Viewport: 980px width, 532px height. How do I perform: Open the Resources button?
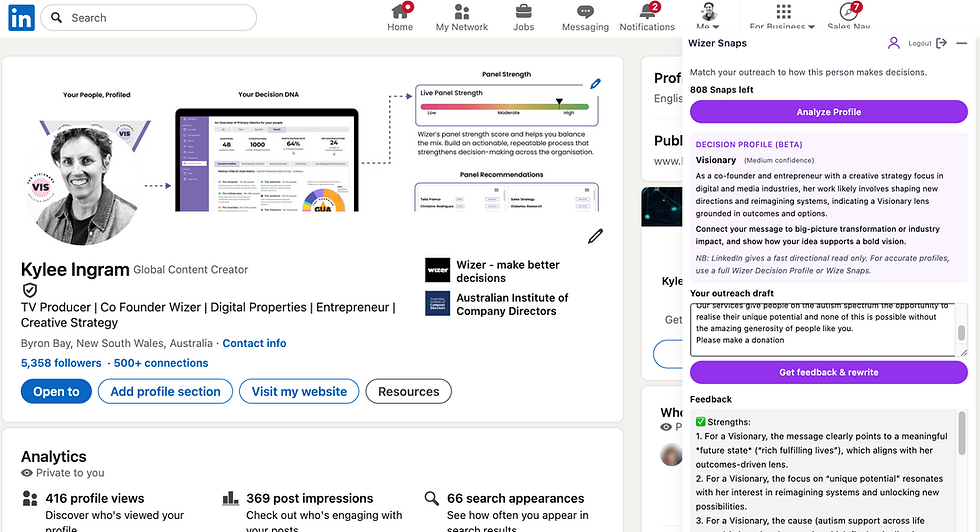(x=408, y=391)
